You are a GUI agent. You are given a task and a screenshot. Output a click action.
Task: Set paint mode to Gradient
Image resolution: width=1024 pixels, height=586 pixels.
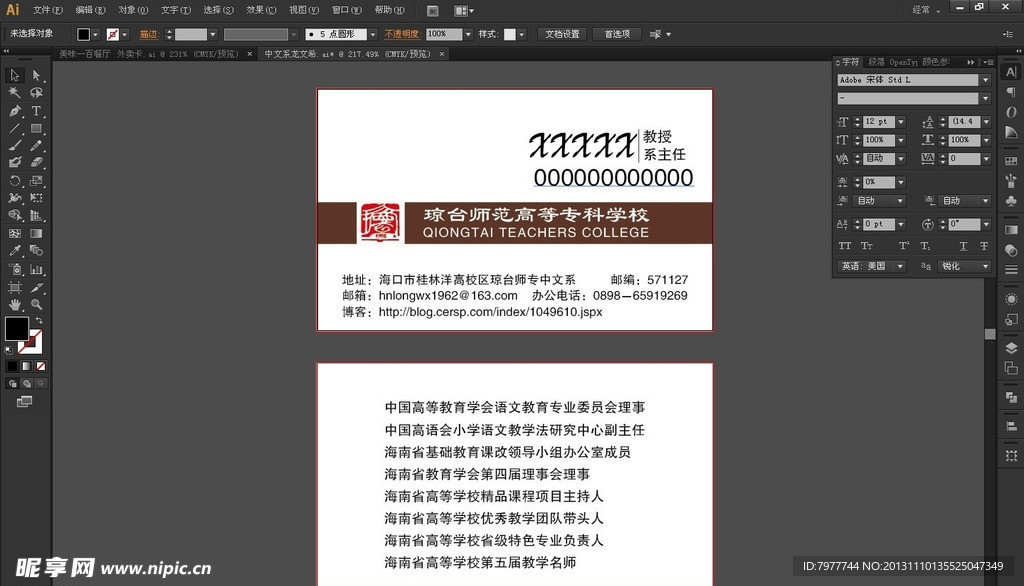[x=26, y=366]
